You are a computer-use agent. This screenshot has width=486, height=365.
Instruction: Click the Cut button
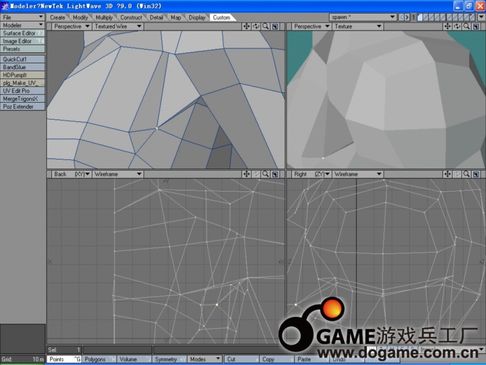[242, 359]
